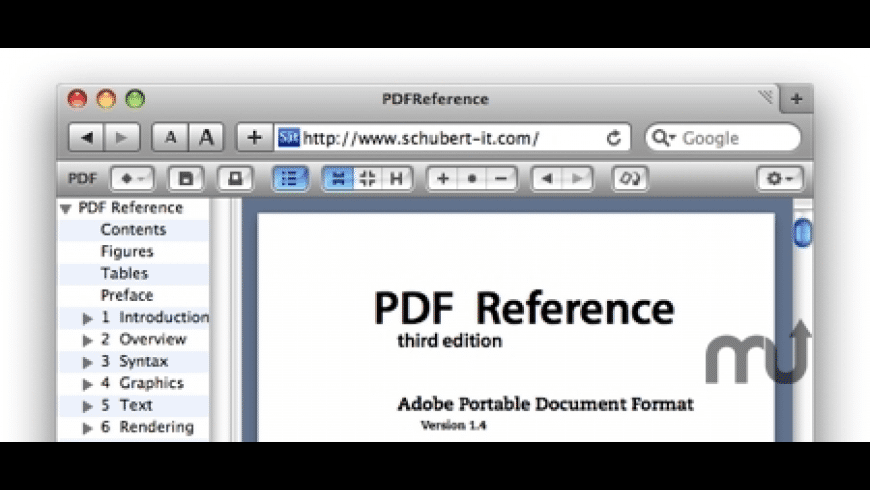Open Contents in the outline
The height and width of the screenshot is (490, 870).
133,230
